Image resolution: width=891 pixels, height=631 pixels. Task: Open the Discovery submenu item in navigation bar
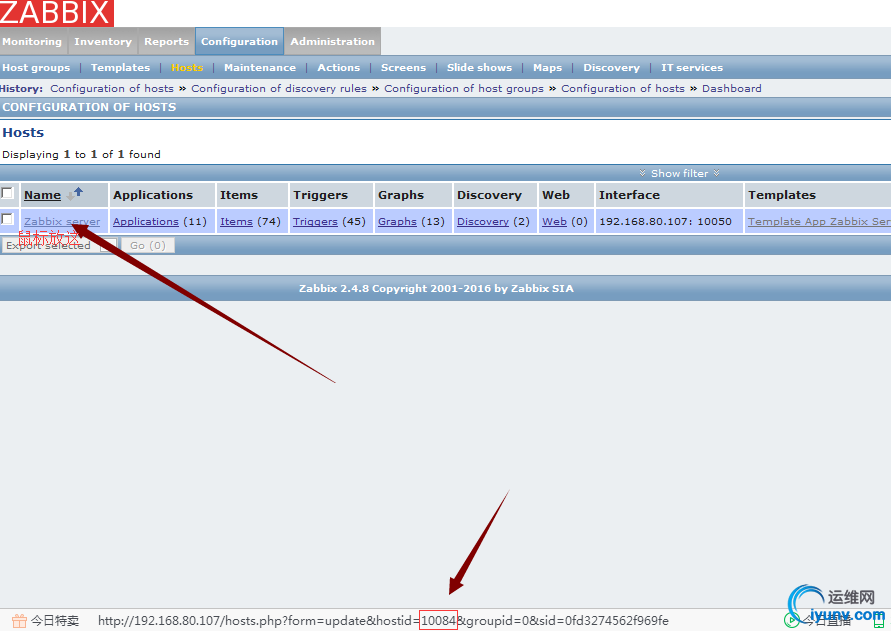click(x=611, y=68)
